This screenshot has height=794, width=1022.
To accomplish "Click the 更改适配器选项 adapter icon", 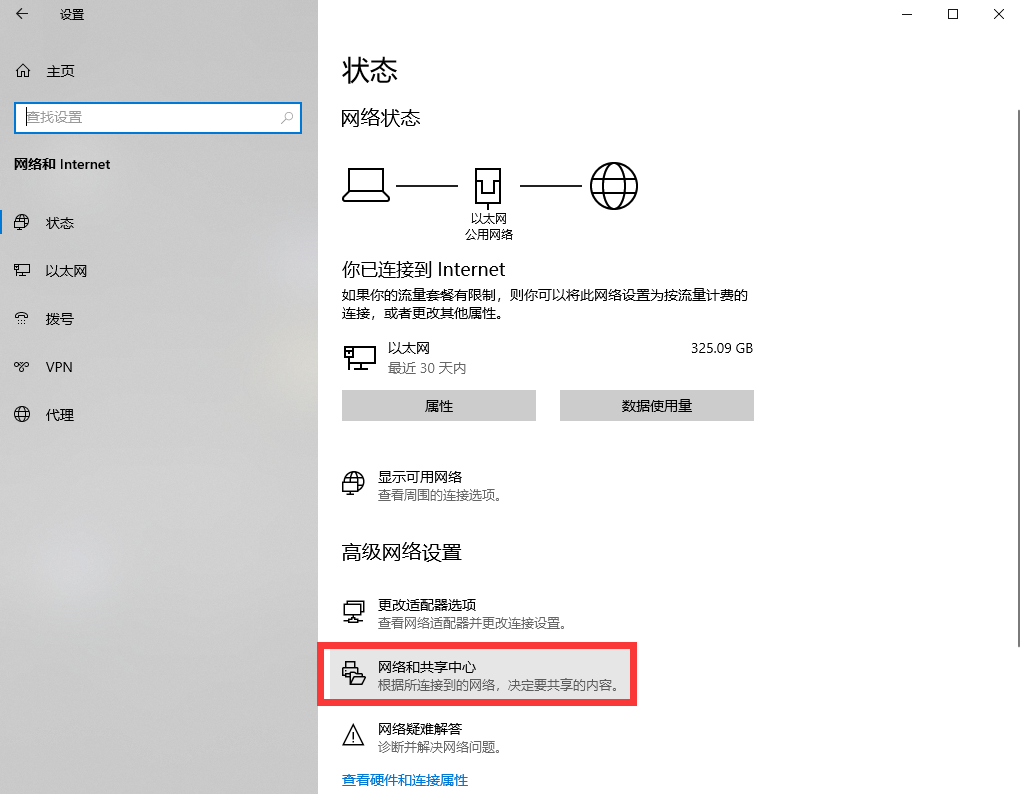I will pyautogui.click(x=353, y=611).
